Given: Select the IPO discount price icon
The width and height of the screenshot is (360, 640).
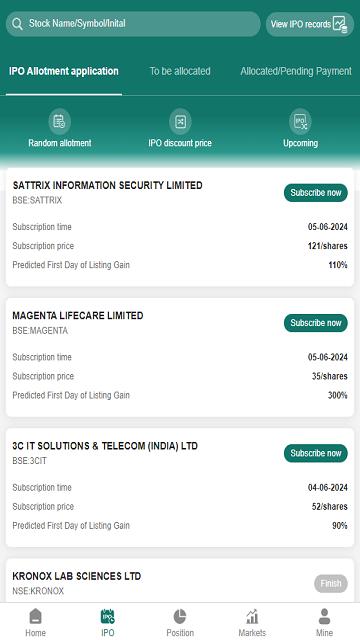Looking at the screenshot, I should (180, 122).
